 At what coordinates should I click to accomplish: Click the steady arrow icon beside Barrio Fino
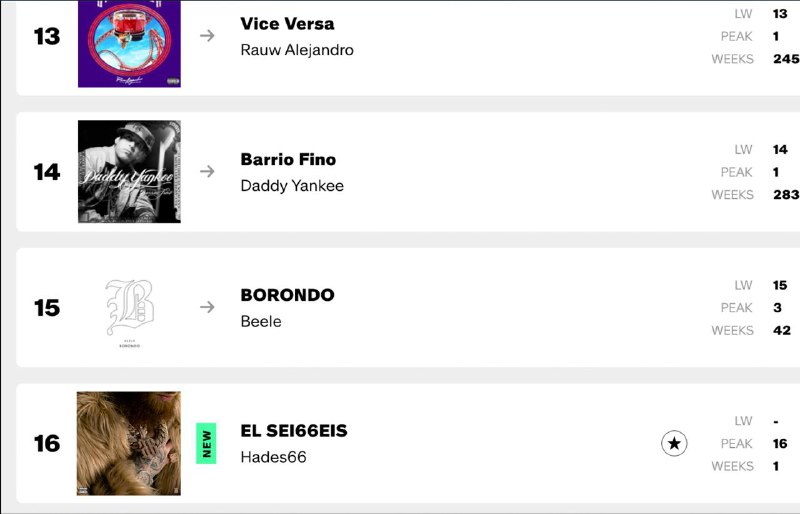click(207, 172)
